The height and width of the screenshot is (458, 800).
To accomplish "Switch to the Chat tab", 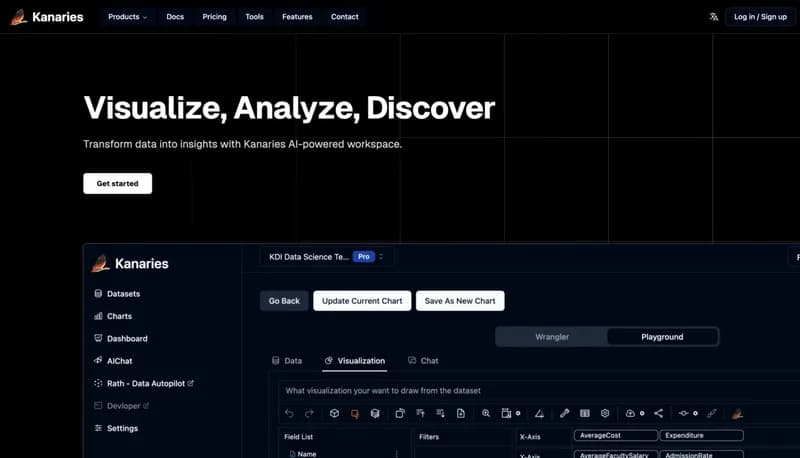I will pyautogui.click(x=423, y=361).
